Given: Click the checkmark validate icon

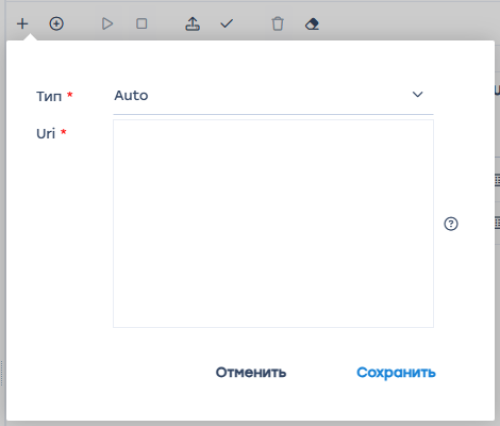Looking at the screenshot, I should (227, 24).
